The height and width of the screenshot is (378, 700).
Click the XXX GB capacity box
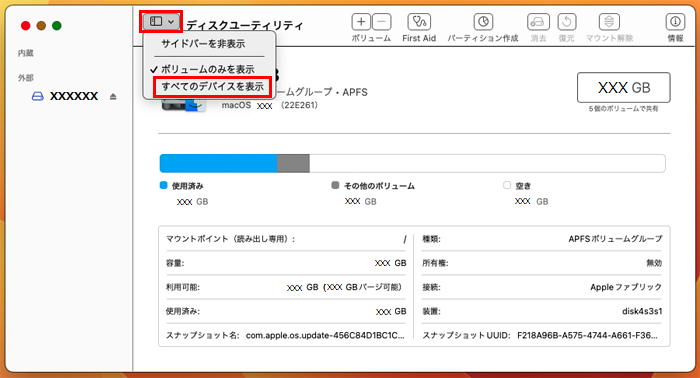point(624,87)
